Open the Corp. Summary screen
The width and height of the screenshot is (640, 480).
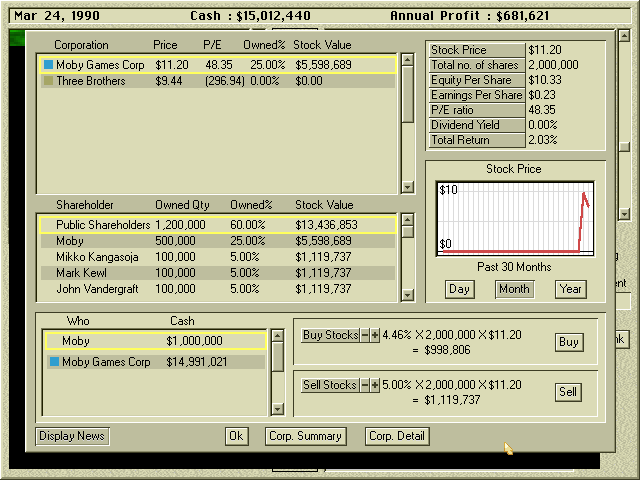306,436
